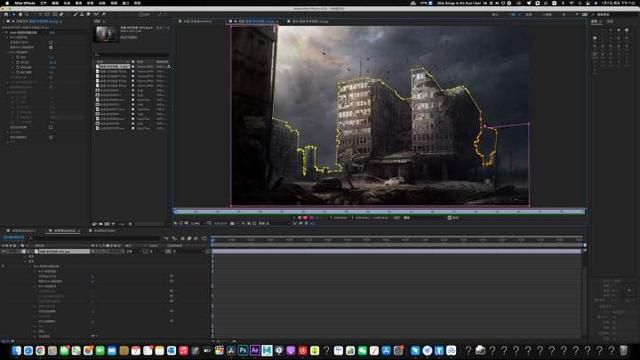
Task: Select the Selection arrow tool
Action: pos(13,14)
